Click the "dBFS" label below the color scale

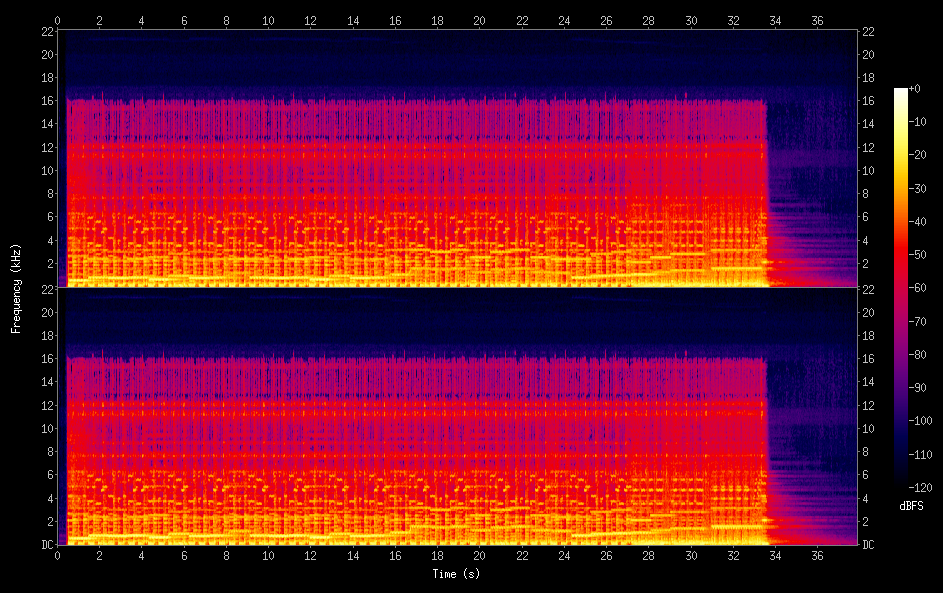coord(911,506)
